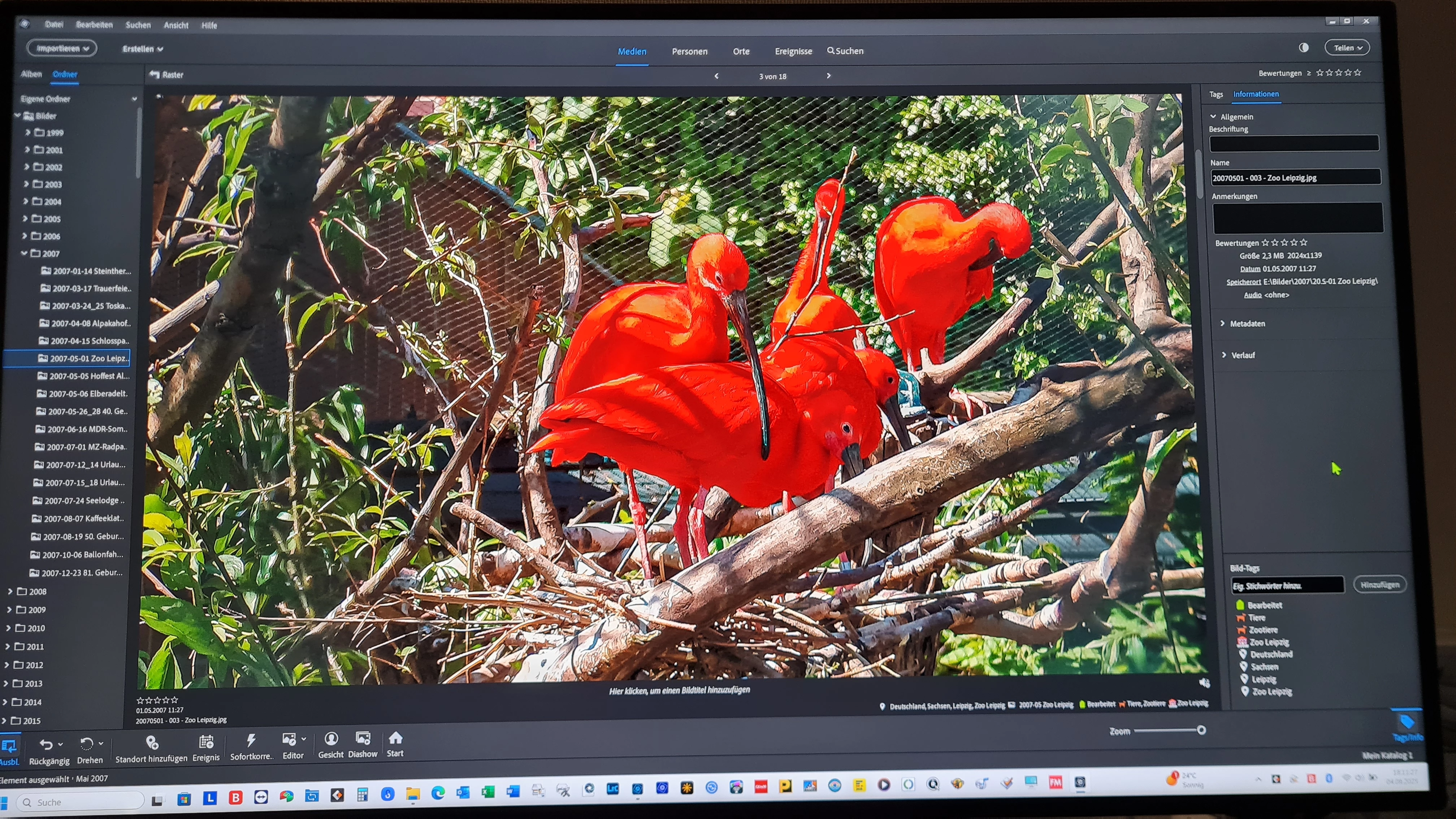Viewport: 1456px width, 819px height.
Task: Click the Rückgängig undo icon
Action: tap(46, 744)
